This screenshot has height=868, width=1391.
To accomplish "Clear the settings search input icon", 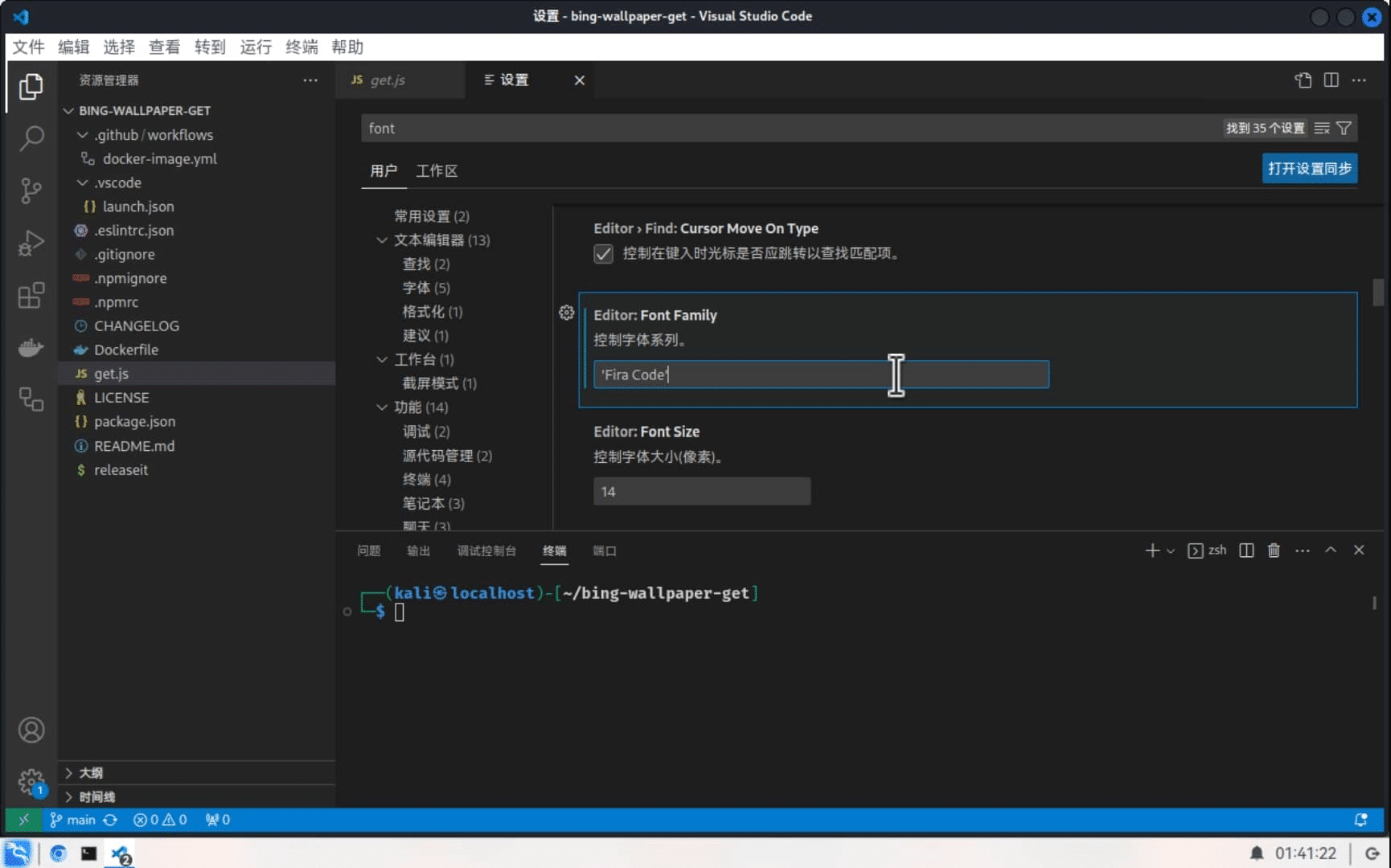I will click(1322, 128).
